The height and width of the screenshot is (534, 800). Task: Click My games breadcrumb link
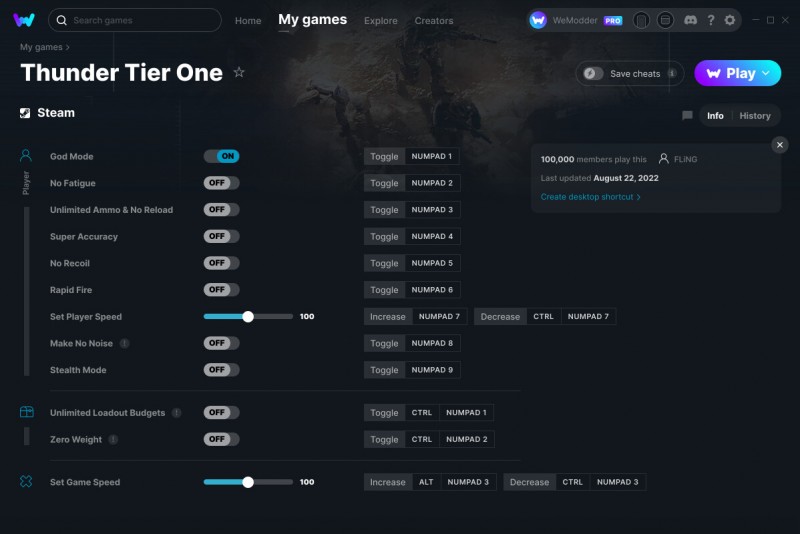[x=41, y=47]
